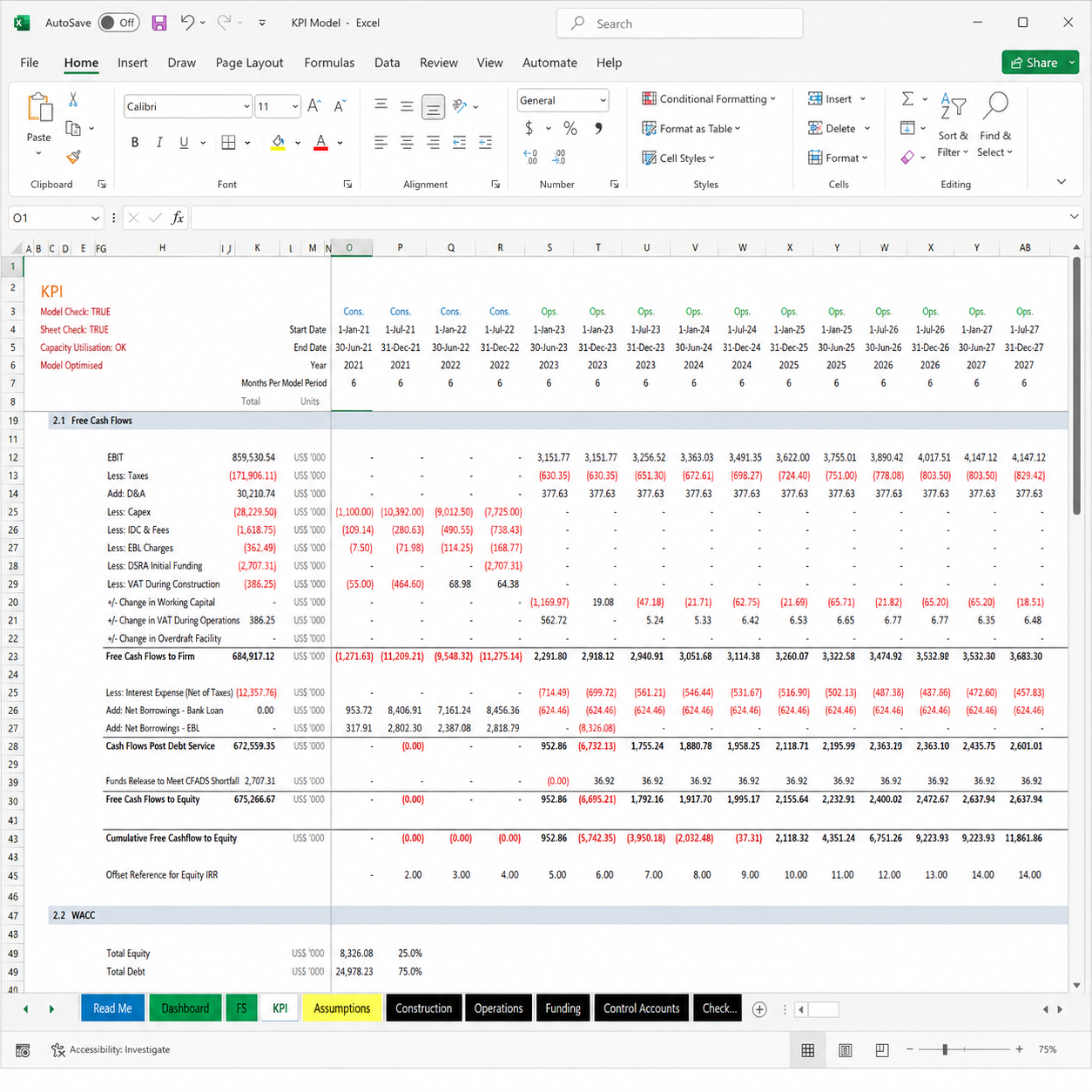
Task: Set middle vertical alignment
Action: click(x=407, y=105)
